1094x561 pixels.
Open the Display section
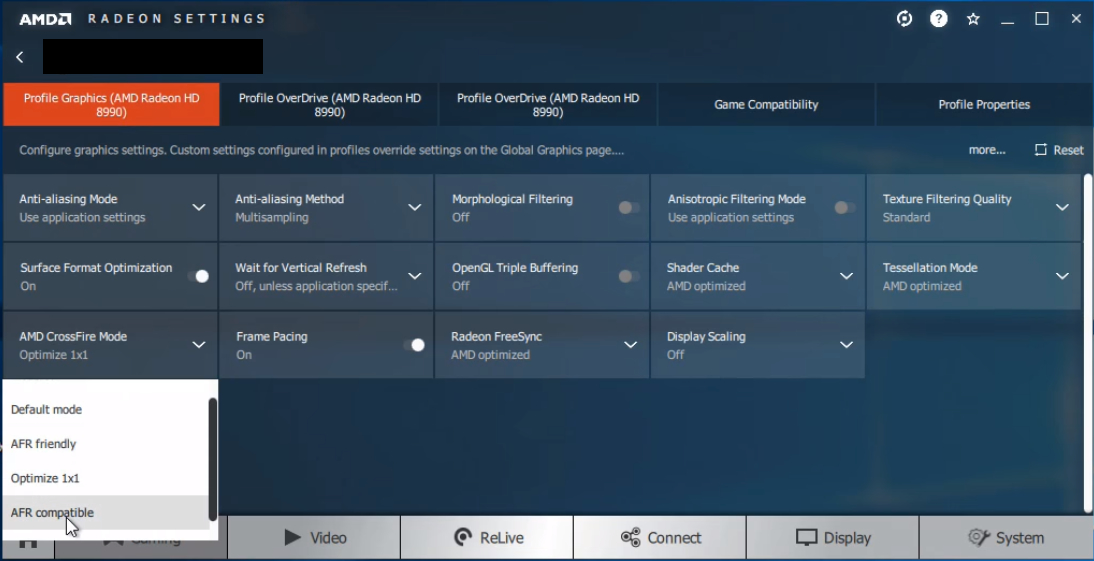click(x=833, y=537)
